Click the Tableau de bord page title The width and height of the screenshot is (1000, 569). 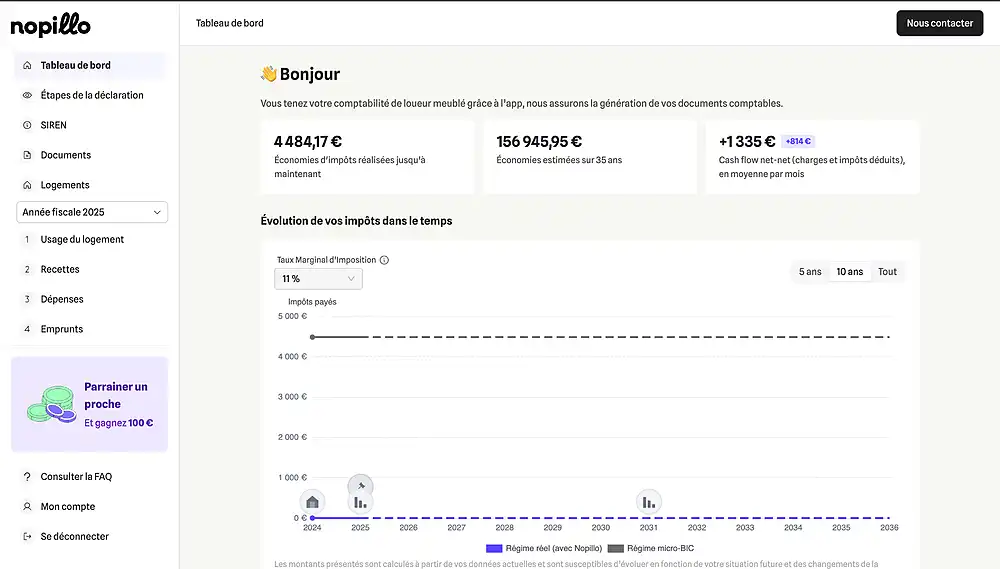coord(230,23)
